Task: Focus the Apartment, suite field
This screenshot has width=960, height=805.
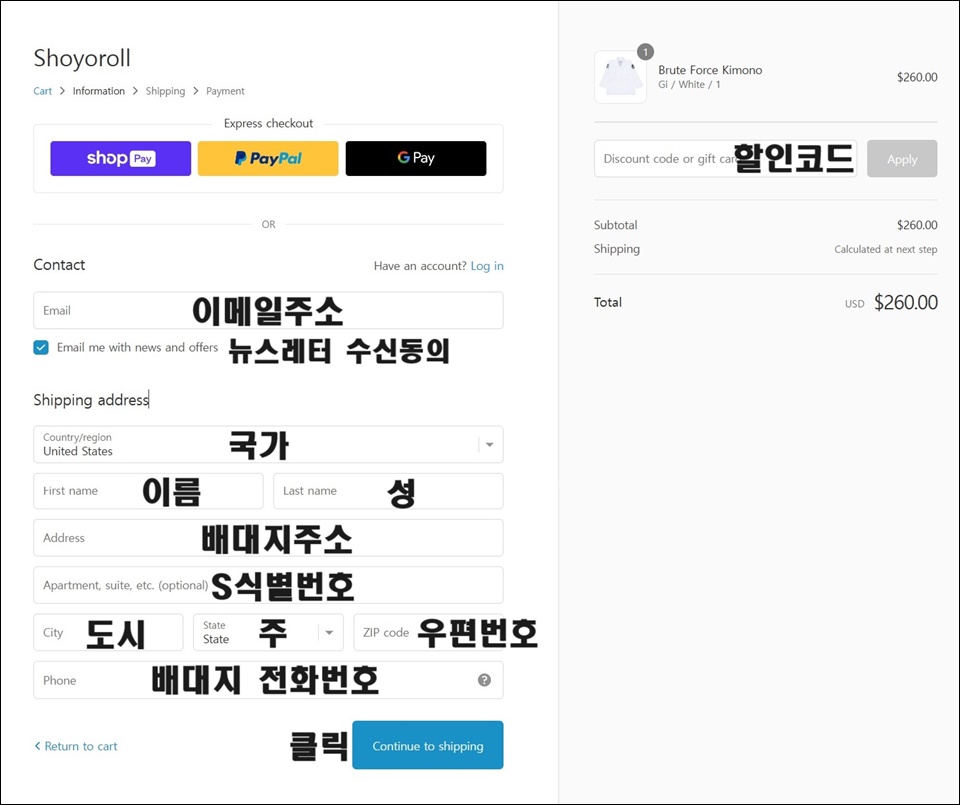Action: click(x=268, y=585)
